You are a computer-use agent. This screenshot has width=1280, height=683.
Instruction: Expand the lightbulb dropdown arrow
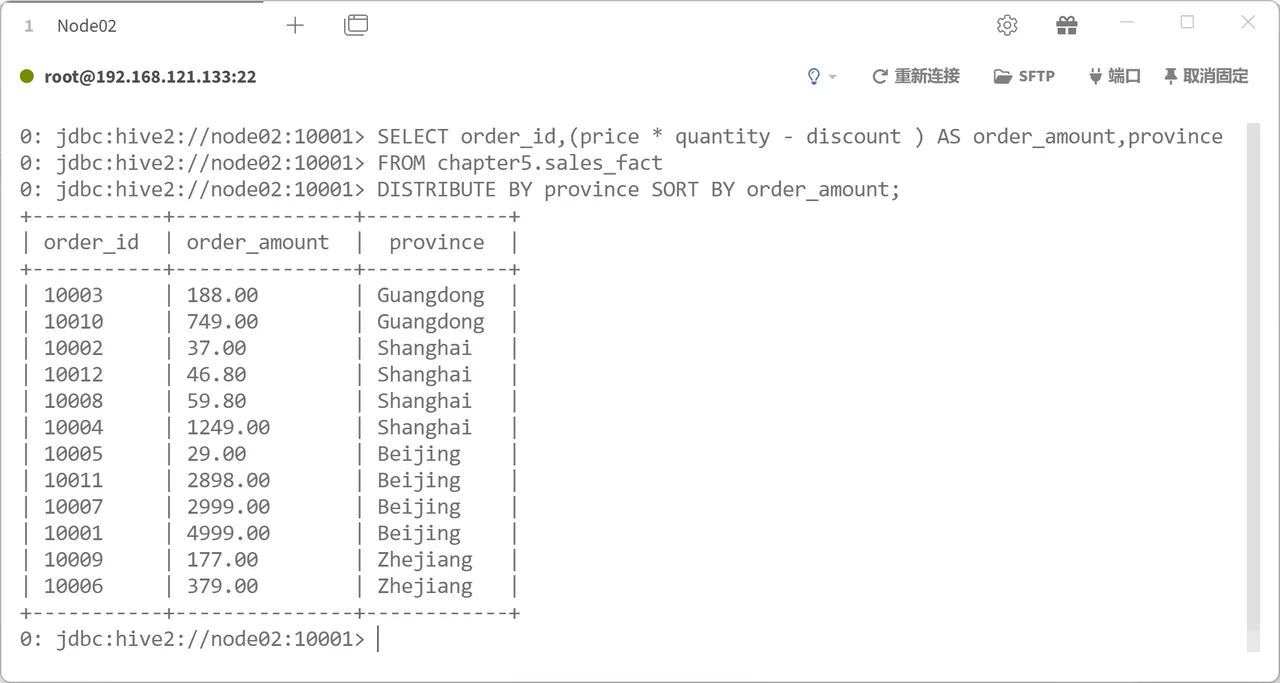point(833,77)
